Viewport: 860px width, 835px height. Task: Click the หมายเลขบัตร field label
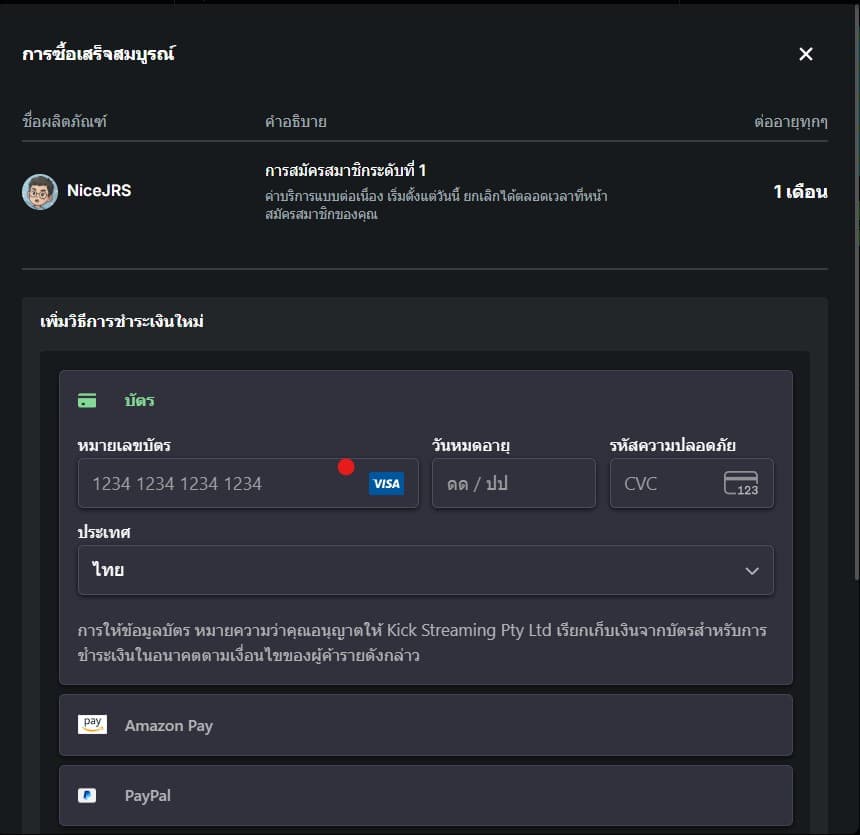[x=124, y=445]
